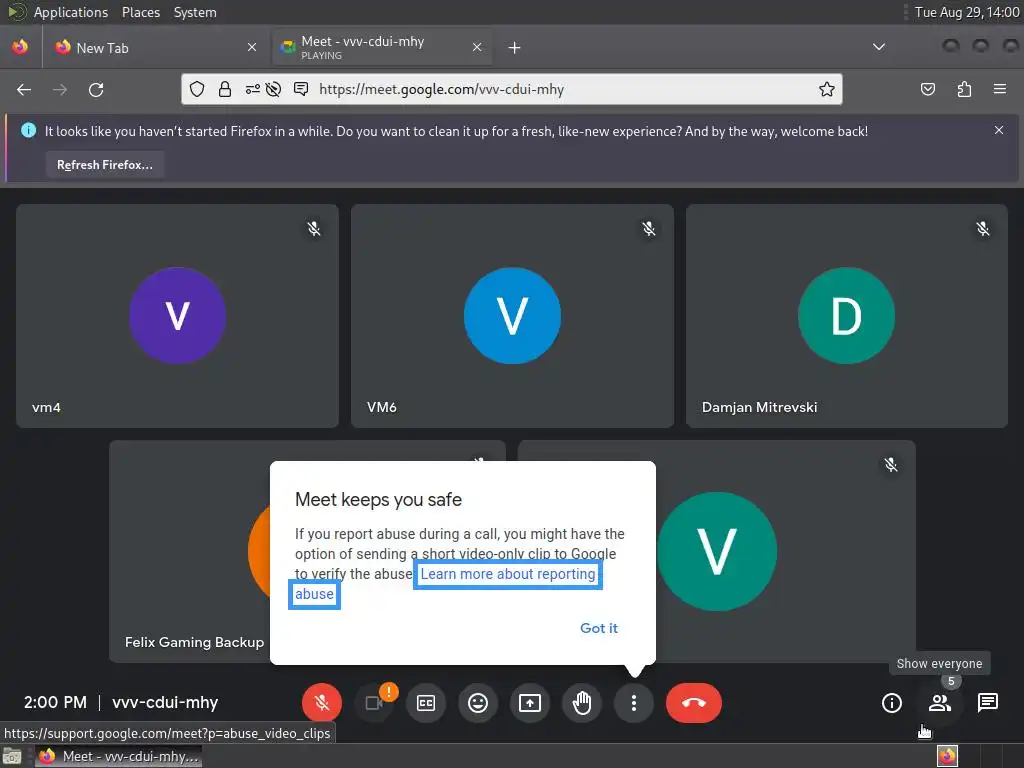
Task: Open the emoji reactions button
Action: [478, 703]
